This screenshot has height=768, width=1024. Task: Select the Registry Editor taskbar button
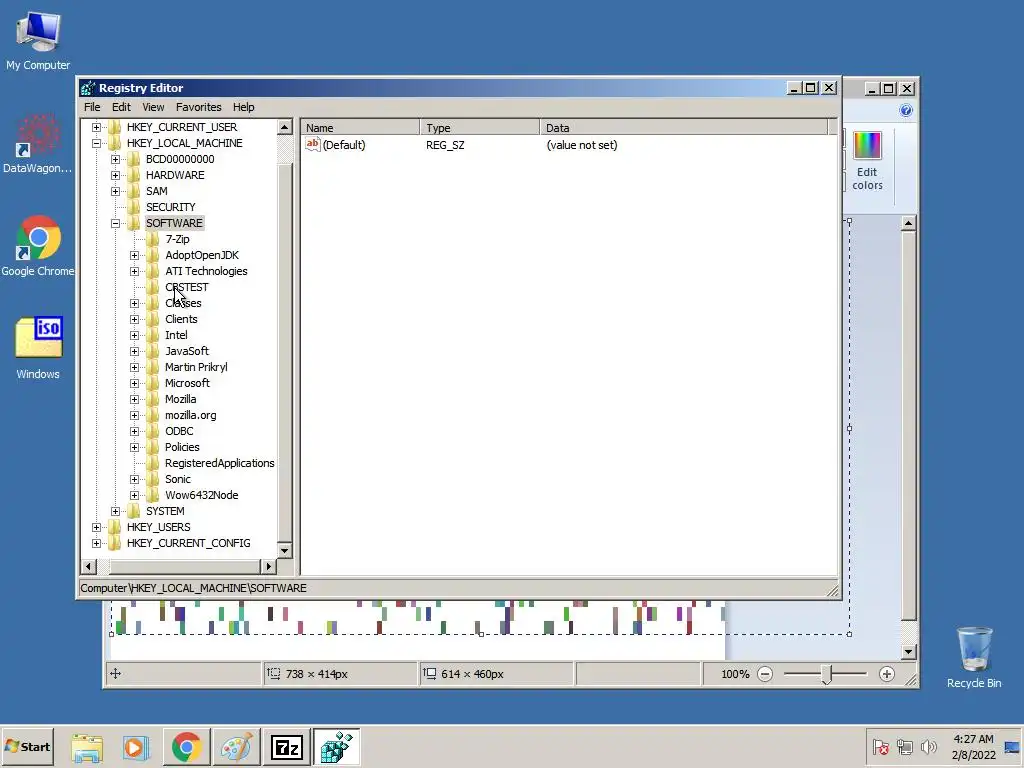pyautogui.click(x=336, y=747)
